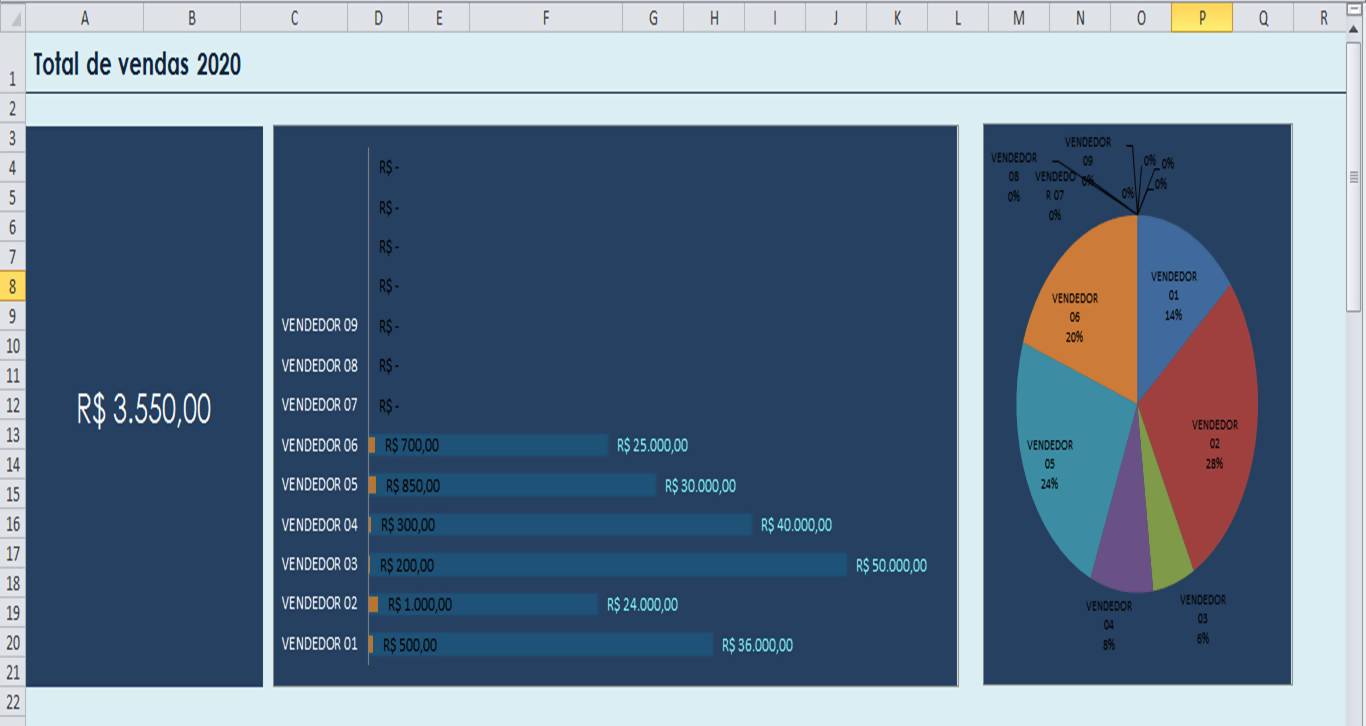1366x726 pixels.
Task: Click VENDEDOR 07 bar chart axis label
Action: pyautogui.click(x=319, y=405)
